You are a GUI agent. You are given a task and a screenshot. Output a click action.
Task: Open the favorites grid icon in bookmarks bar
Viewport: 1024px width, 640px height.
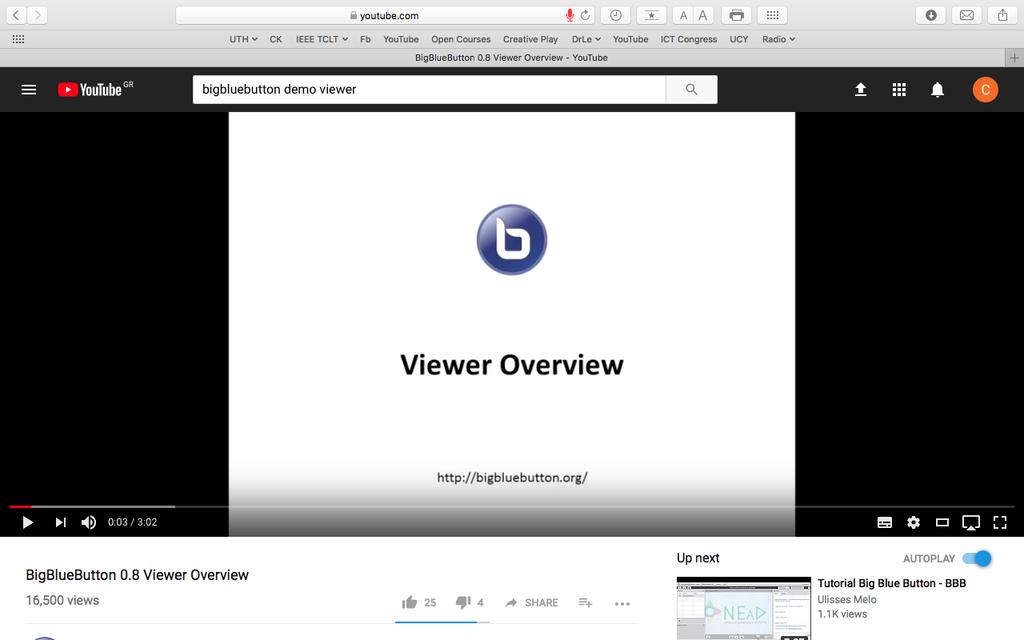(x=18, y=39)
